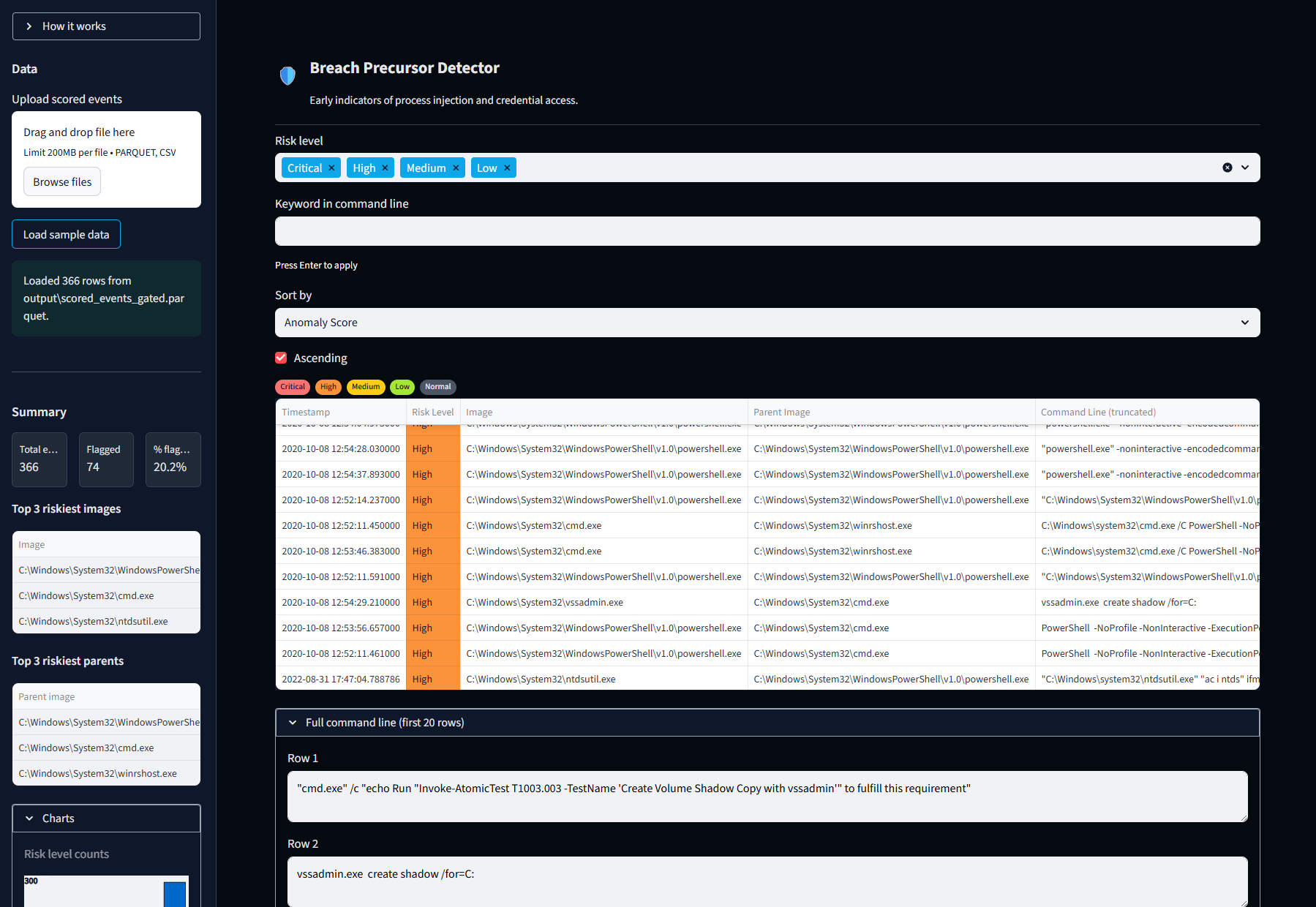Collapse the Charts section
This screenshot has height=907, width=1316.
click(x=106, y=818)
